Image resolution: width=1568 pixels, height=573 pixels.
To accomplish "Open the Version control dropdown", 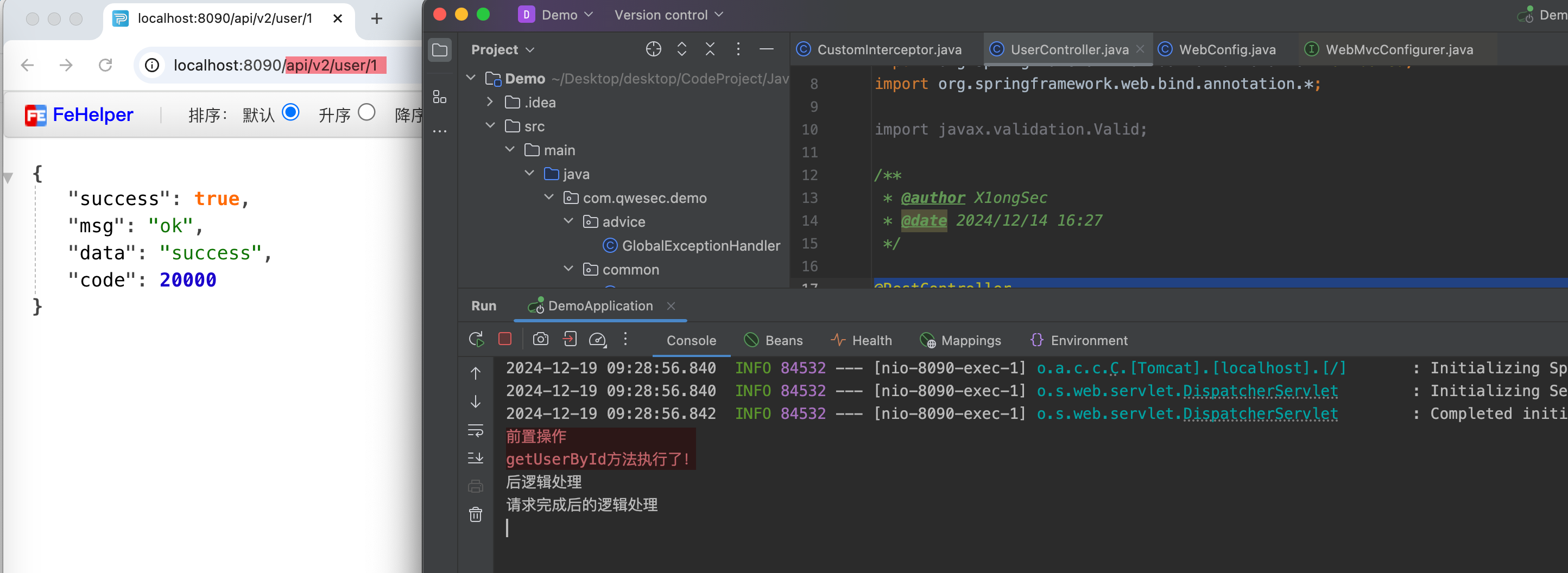I will coord(669,15).
